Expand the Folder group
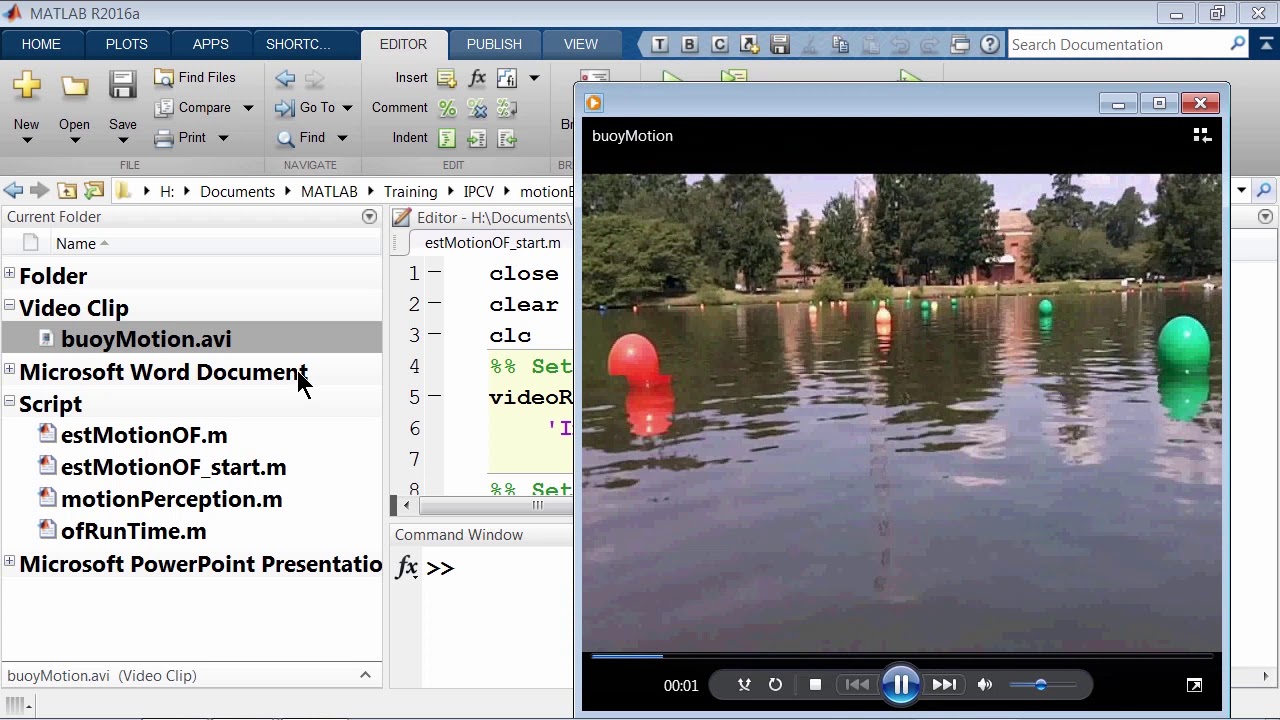1280x720 pixels. [9, 274]
